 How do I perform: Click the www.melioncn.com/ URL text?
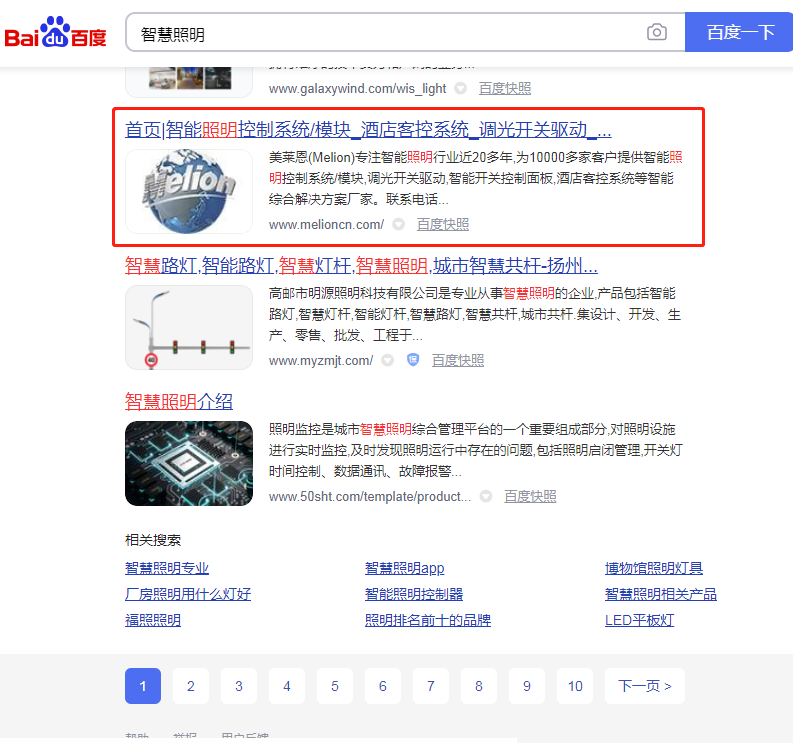pyautogui.click(x=326, y=225)
